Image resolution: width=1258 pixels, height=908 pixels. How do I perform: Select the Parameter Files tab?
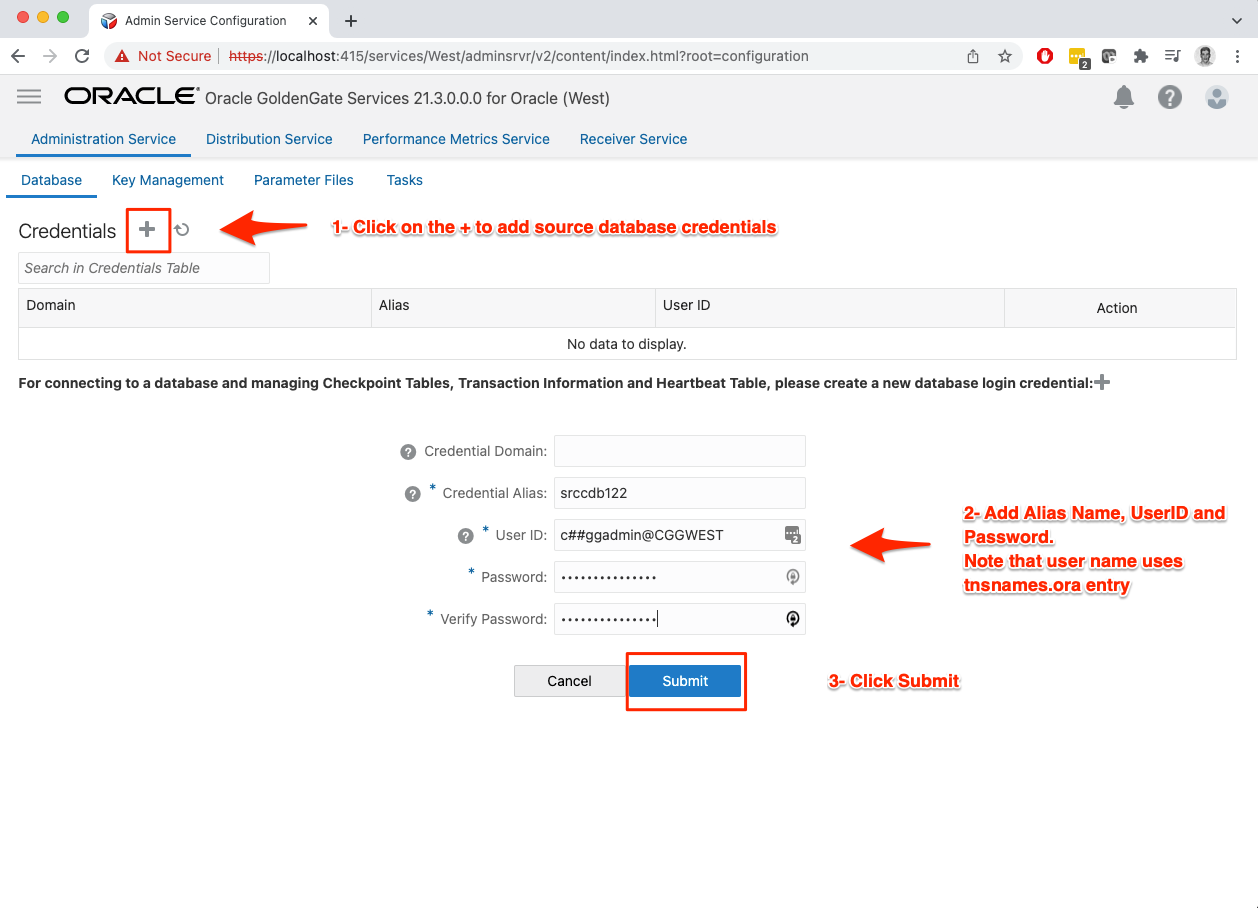point(304,180)
